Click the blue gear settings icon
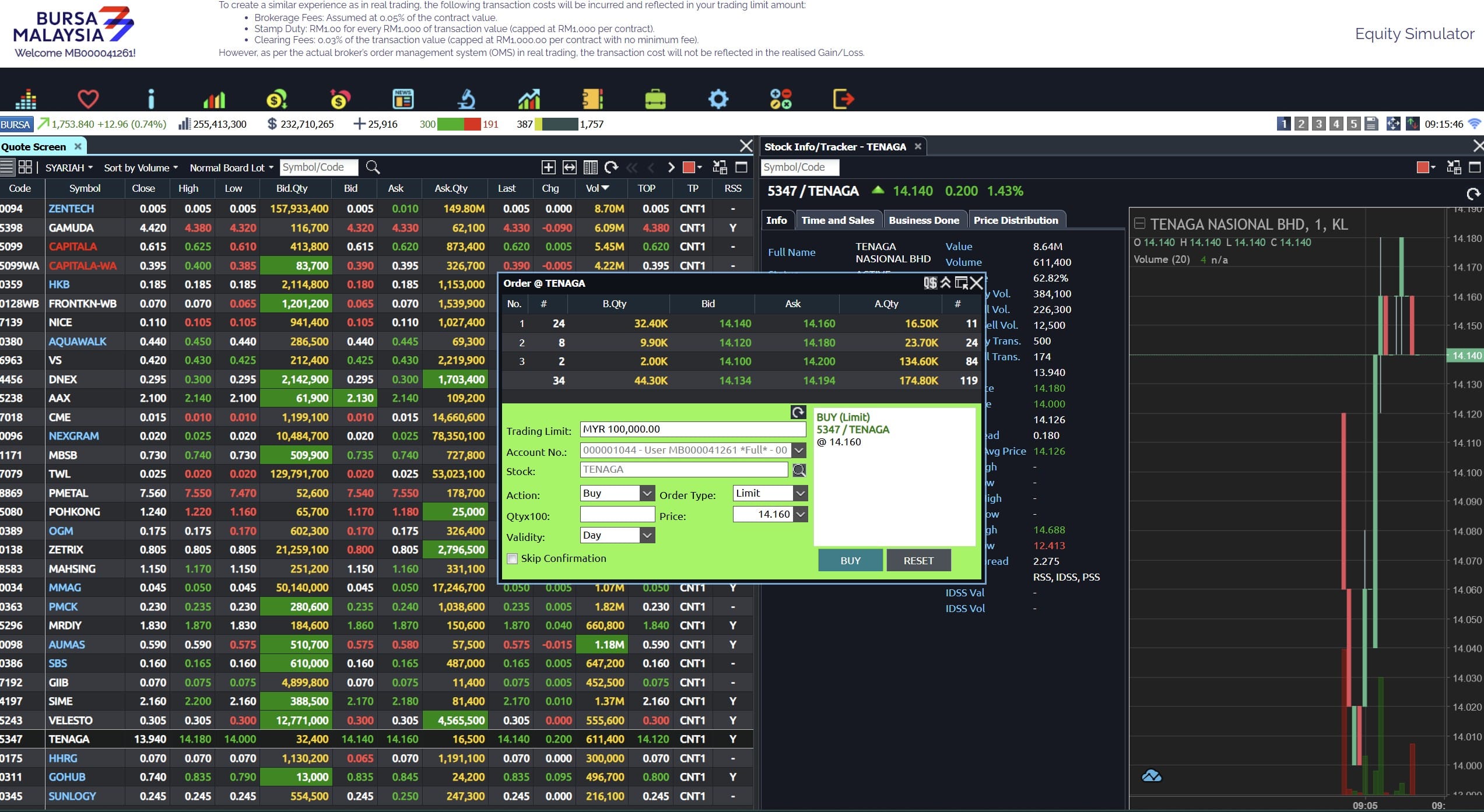 718,99
